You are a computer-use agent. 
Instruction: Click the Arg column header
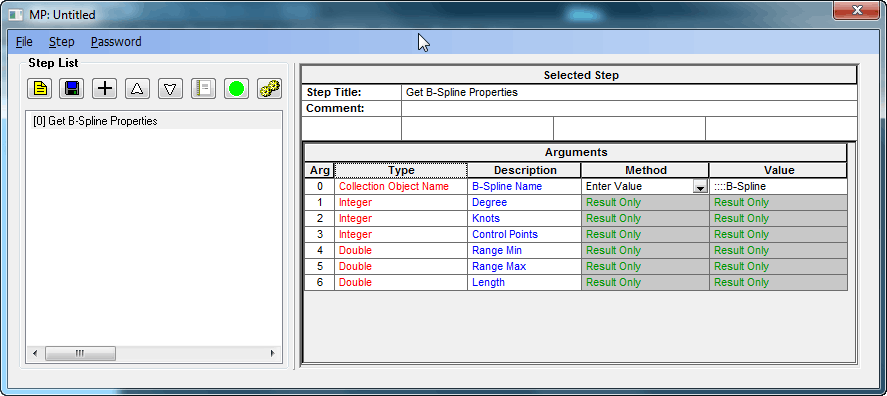(x=320, y=170)
